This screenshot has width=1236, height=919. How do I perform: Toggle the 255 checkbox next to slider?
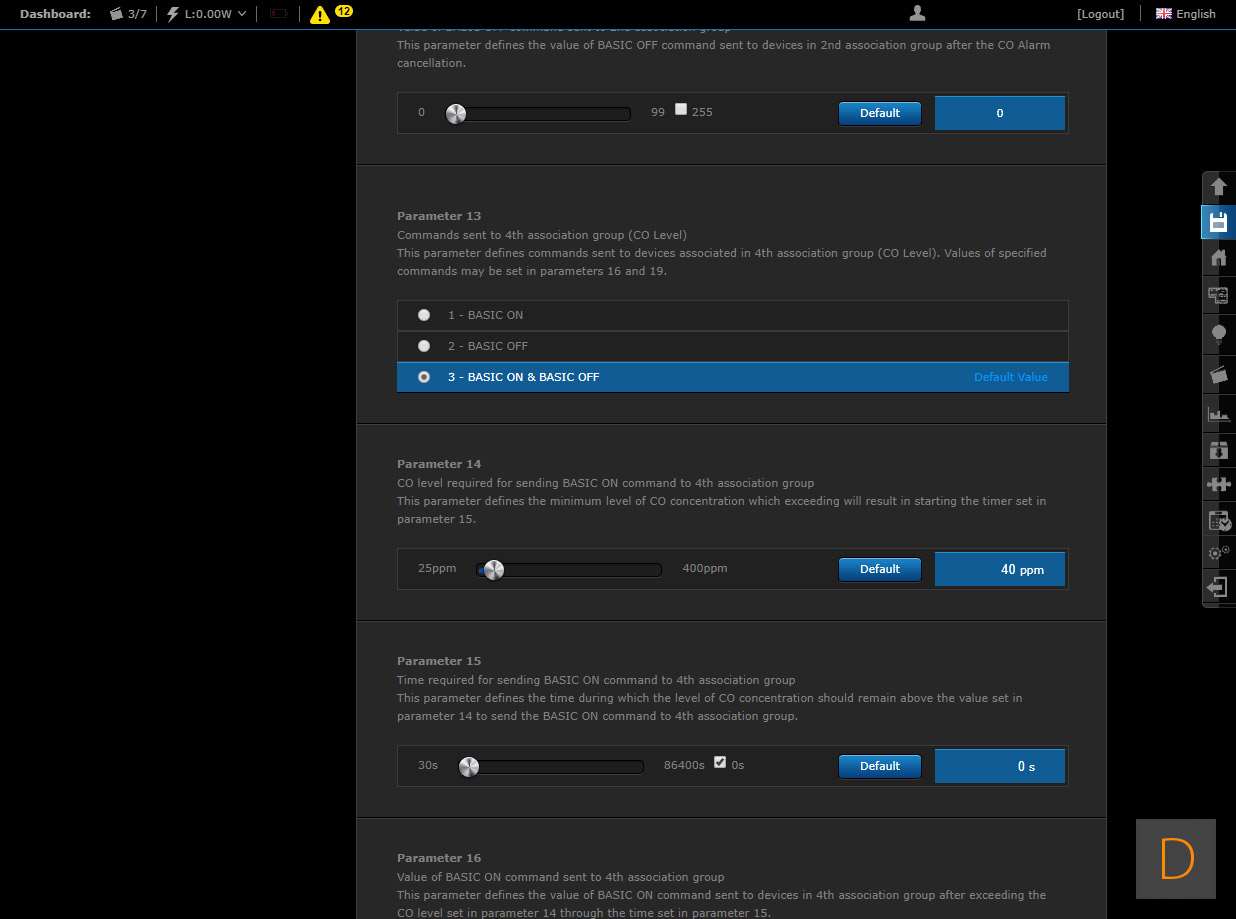(x=681, y=110)
